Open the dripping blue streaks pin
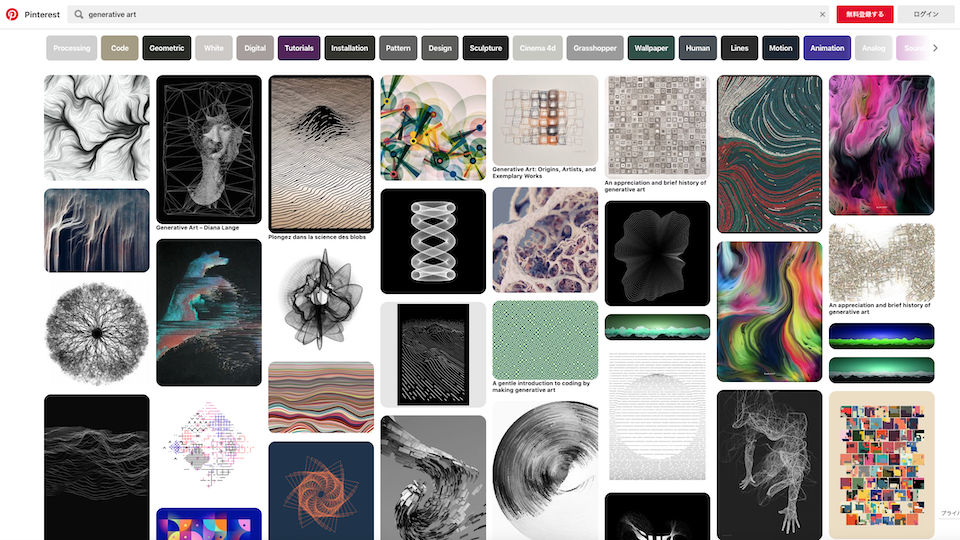The height and width of the screenshot is (540, 960). [x=97, y=230]
